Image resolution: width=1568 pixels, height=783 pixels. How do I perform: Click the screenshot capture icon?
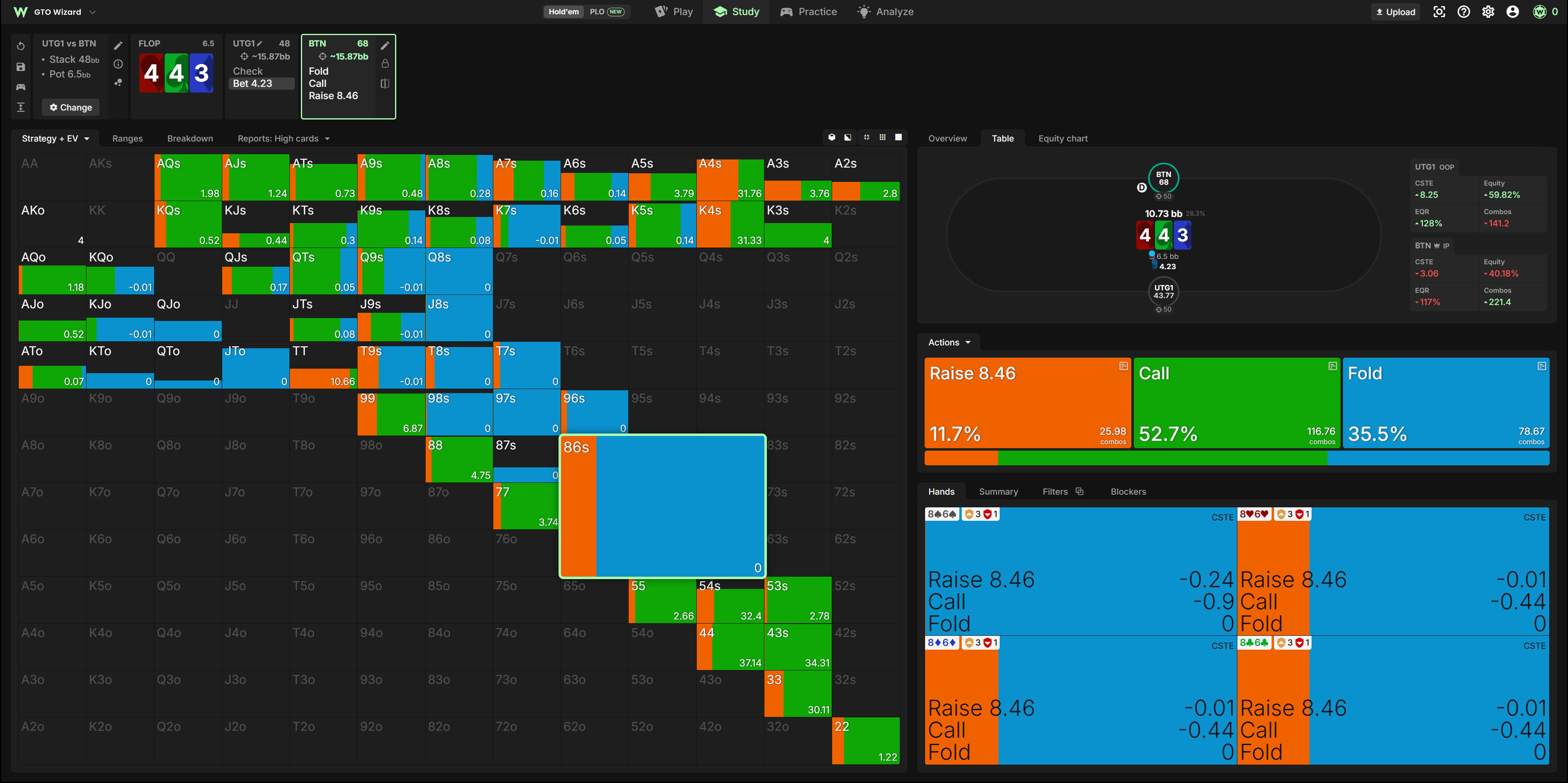pyautogui.click(x=1439, y=11)
